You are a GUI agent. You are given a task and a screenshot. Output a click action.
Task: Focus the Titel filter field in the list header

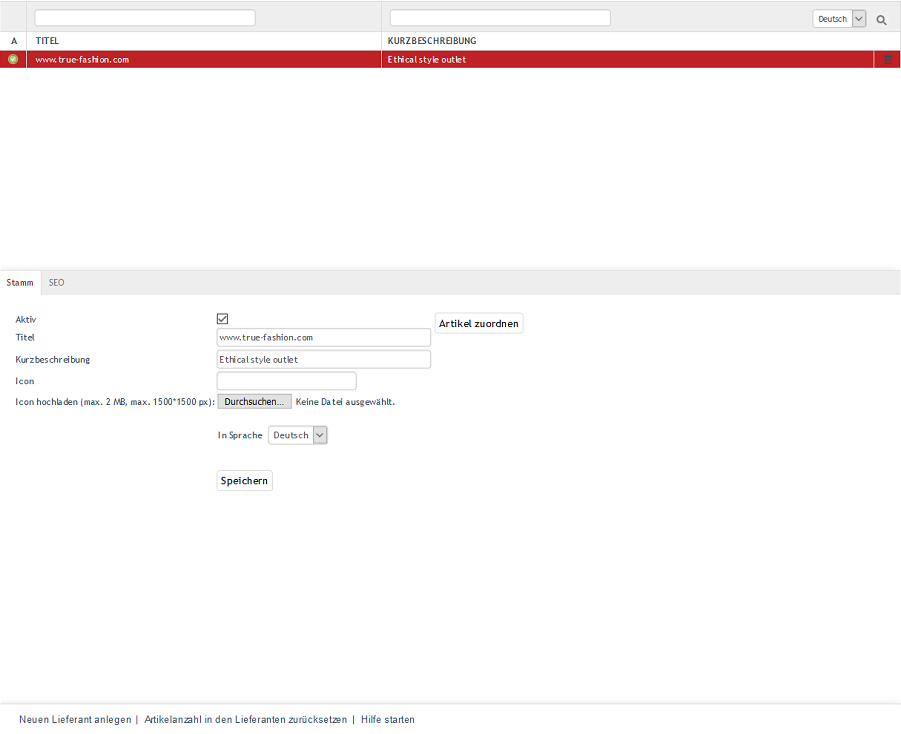coord(145,18)
